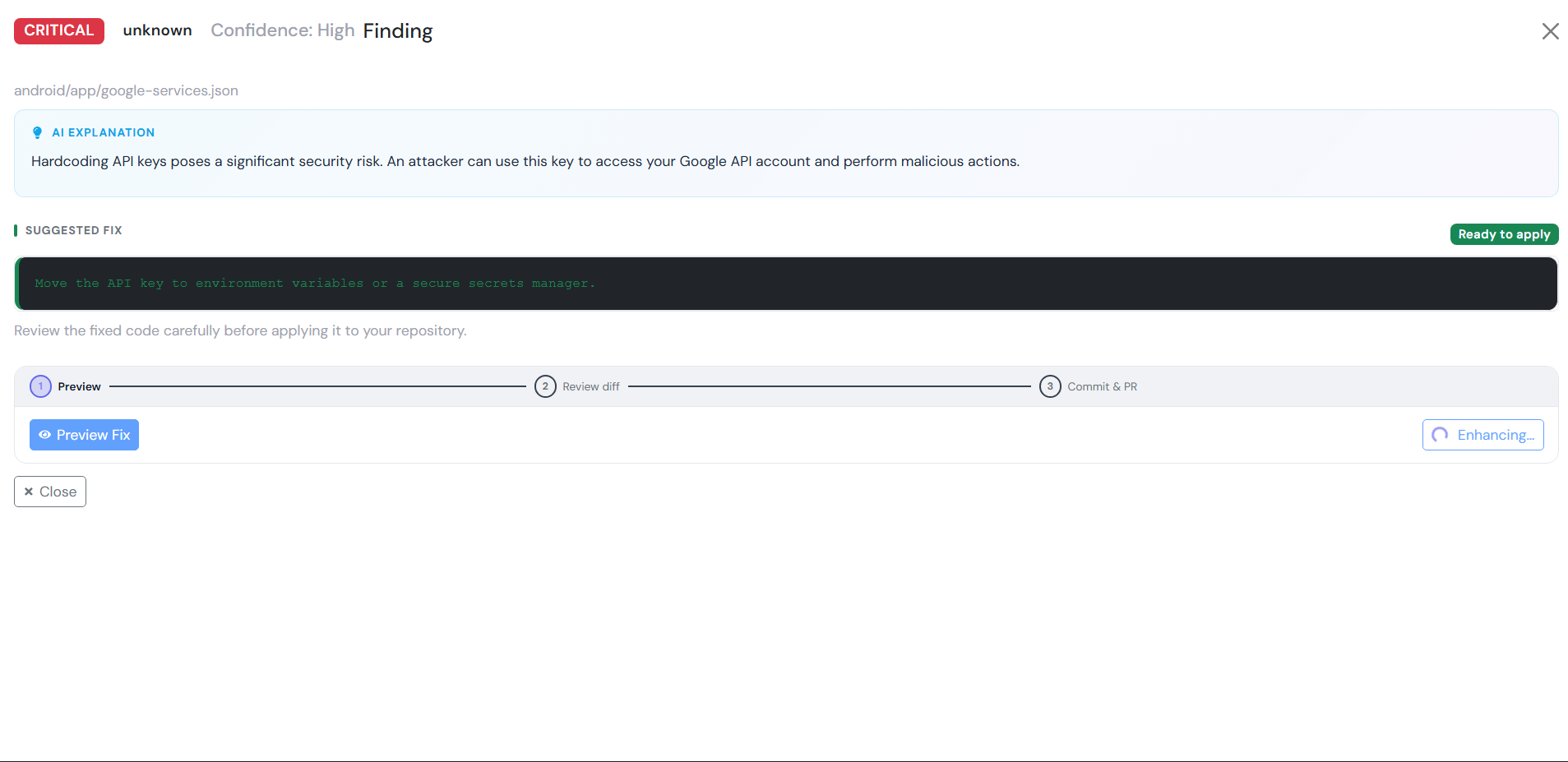Click the Enhancing… button

coord(1482,435)
